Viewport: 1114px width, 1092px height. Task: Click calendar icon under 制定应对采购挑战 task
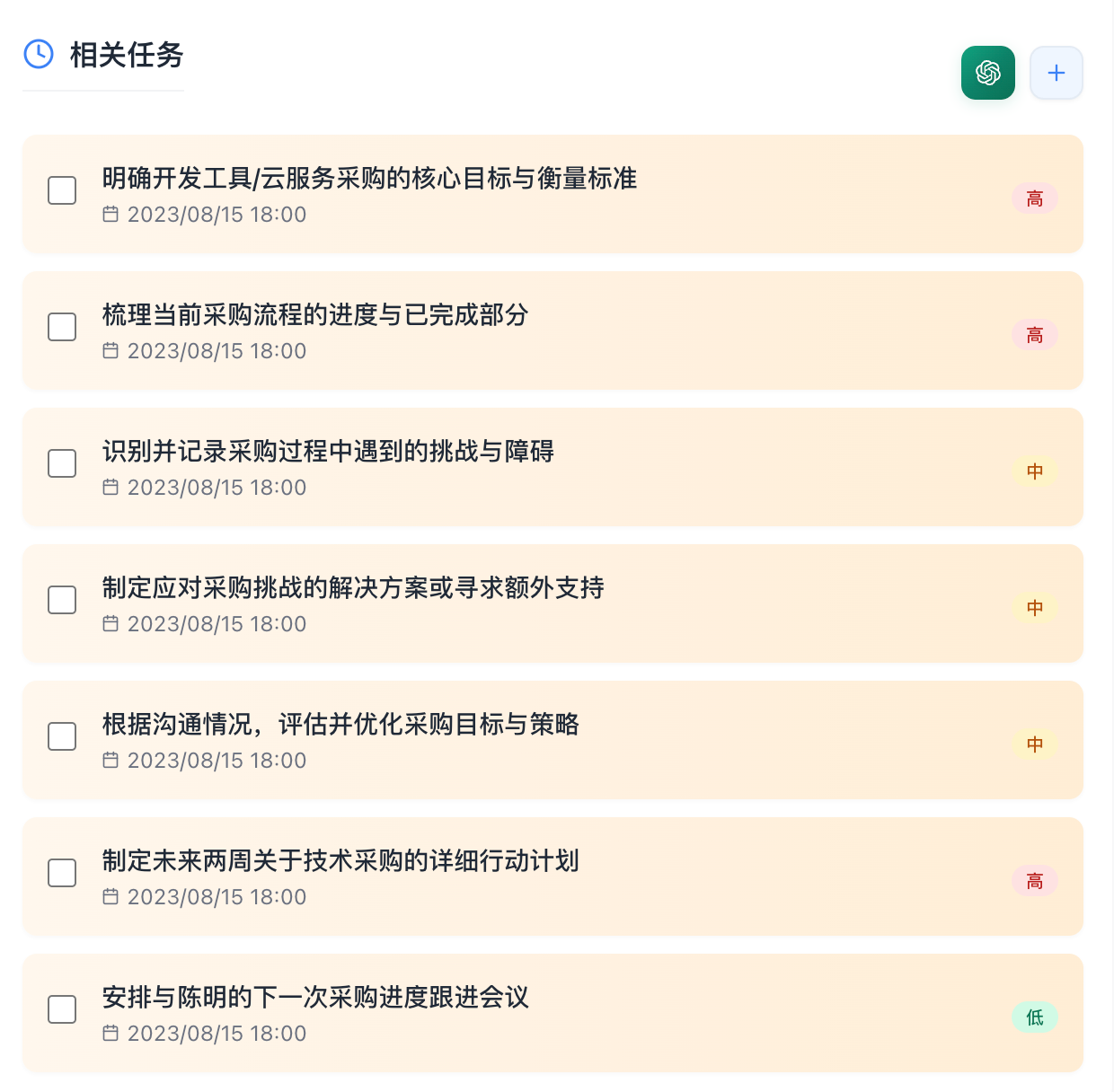click(111, 624)
